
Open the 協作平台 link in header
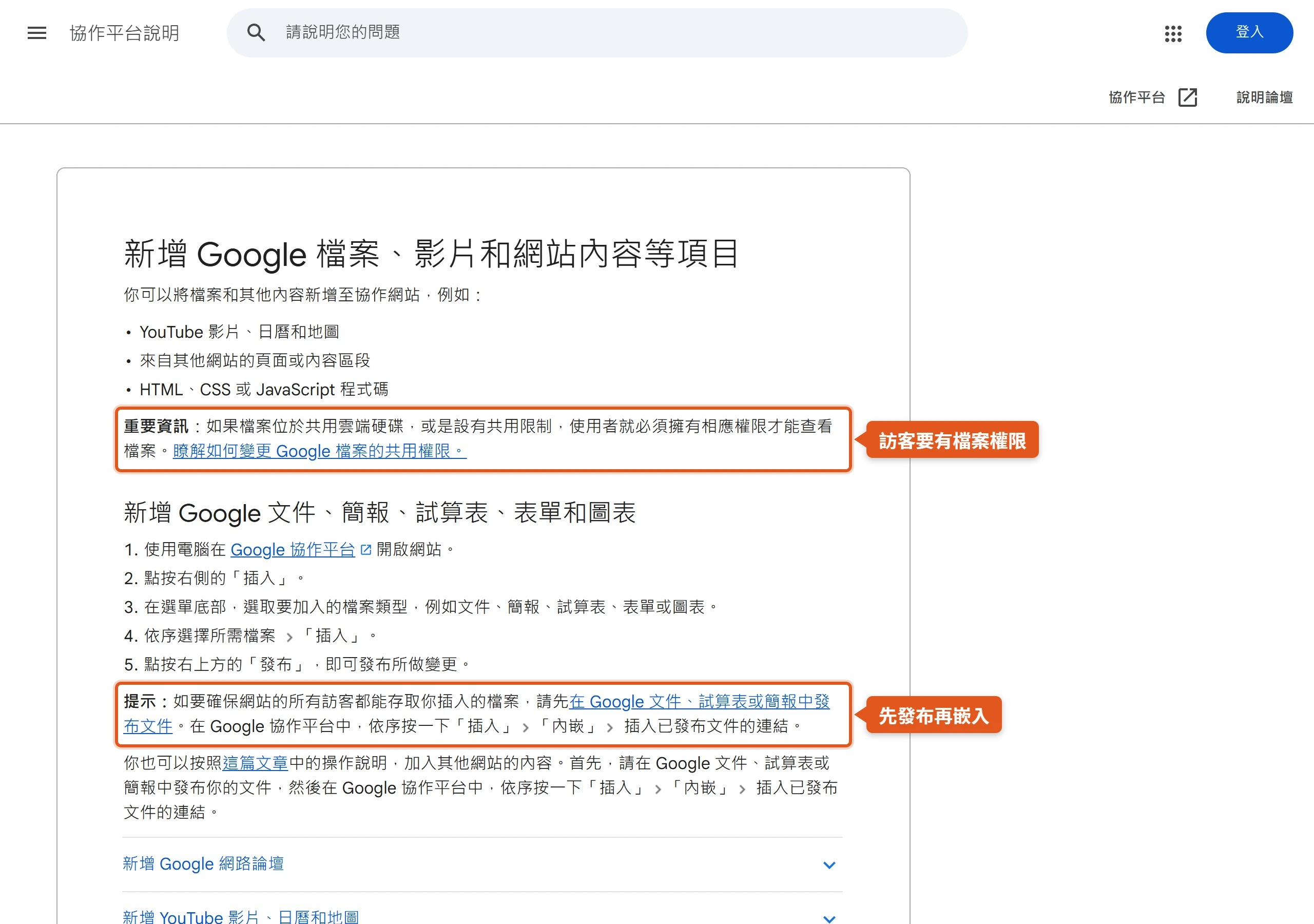tap(1136, 98)
